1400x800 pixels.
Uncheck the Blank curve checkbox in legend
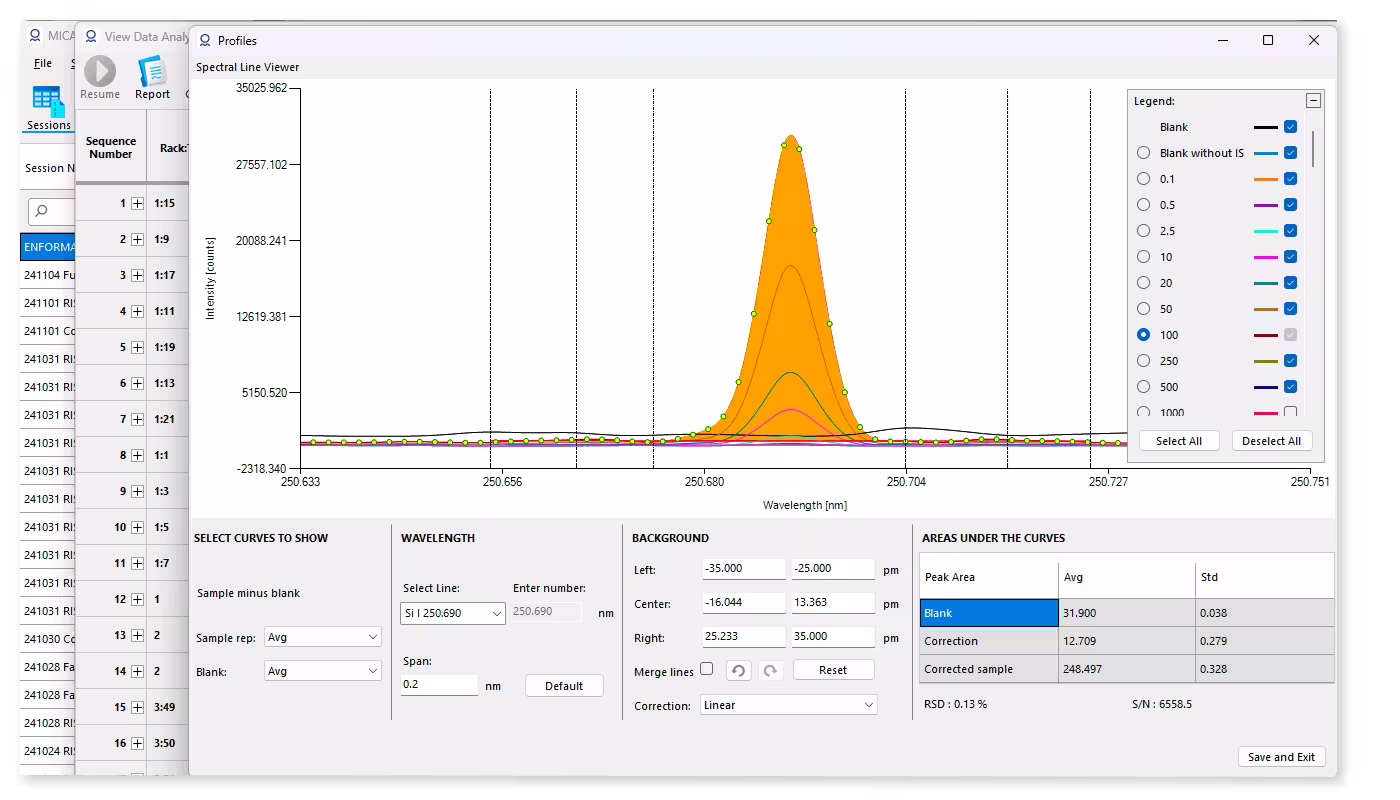pyautogui.click(x=1290, y=127)
